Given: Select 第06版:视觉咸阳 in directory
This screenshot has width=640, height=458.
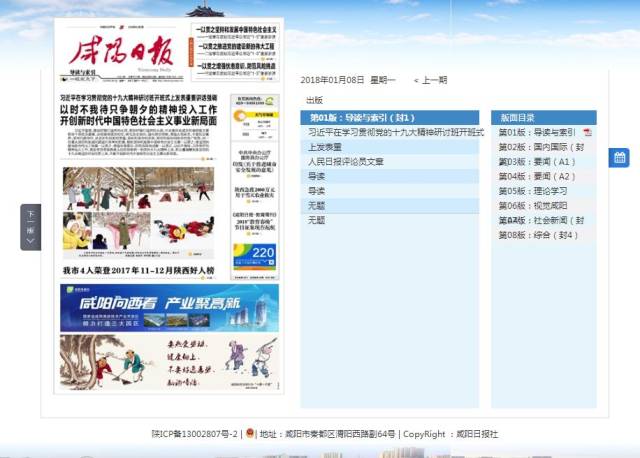Looking at the screenshot, I should [533, 206].
